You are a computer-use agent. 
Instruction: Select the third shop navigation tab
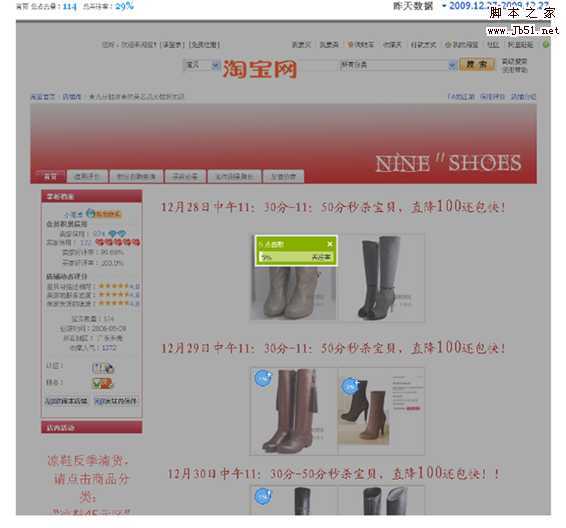(x=136, y=176)
